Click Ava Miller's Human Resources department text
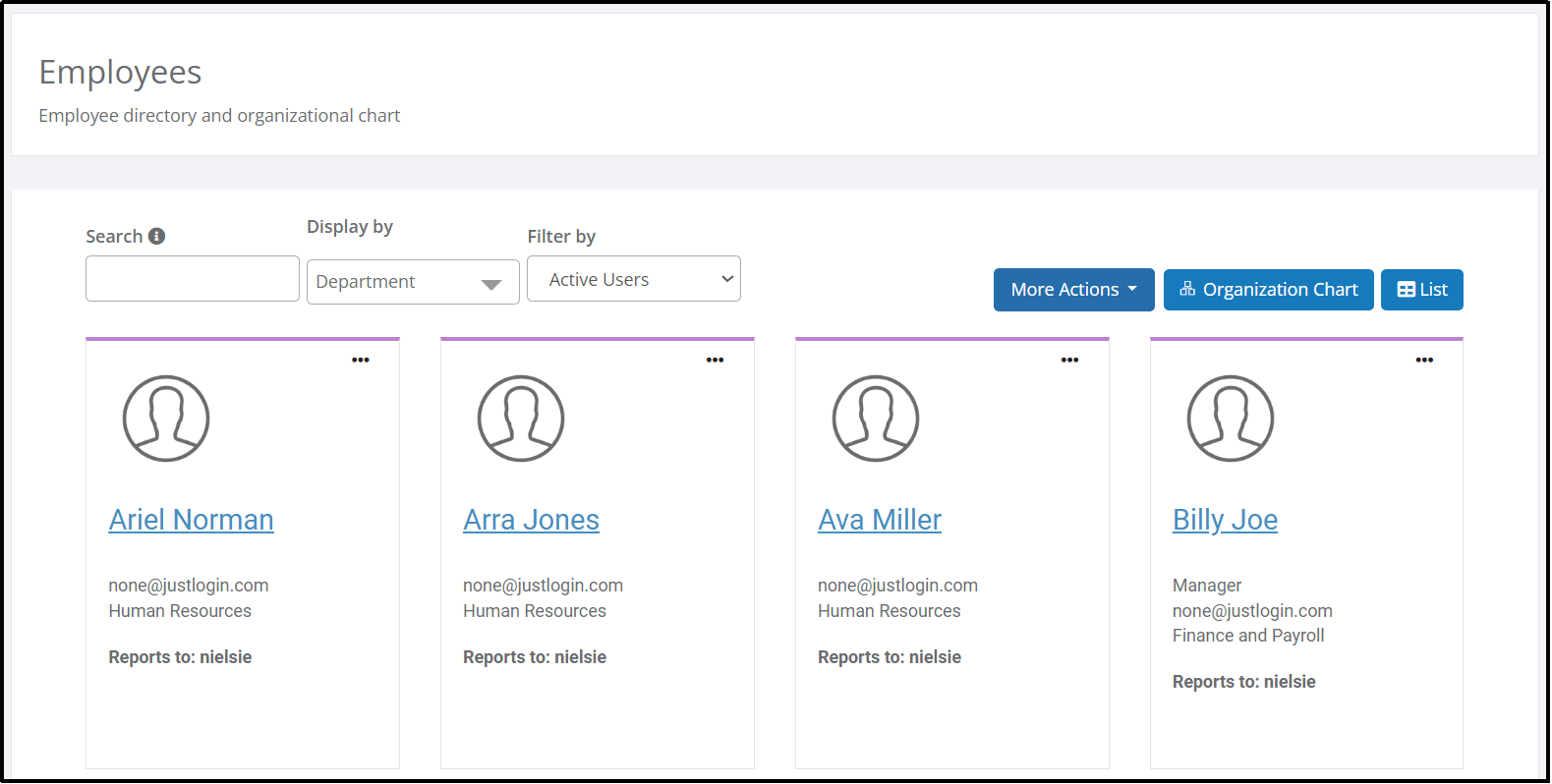The width and height of the screenshot is (1552, 784). 890,611
